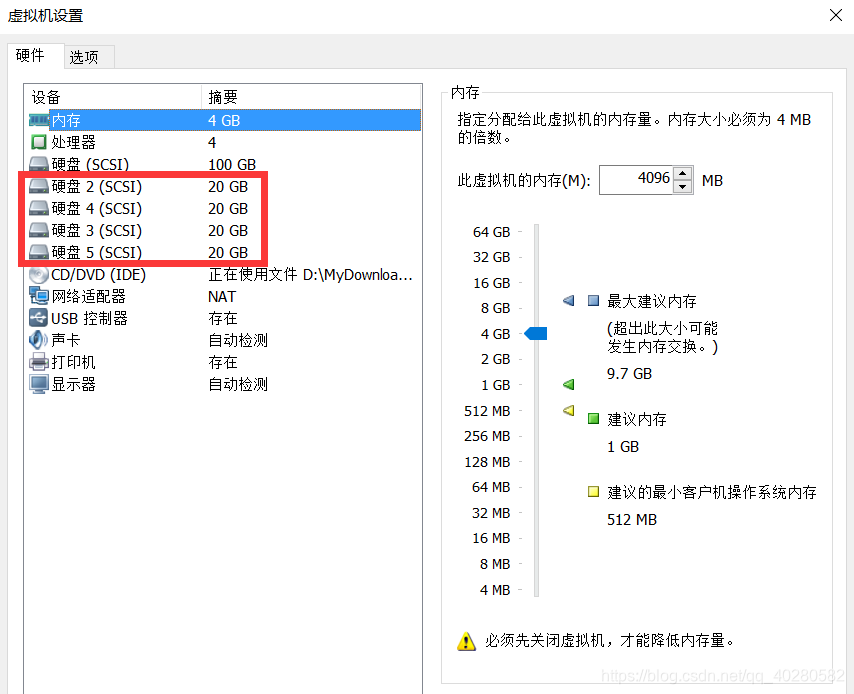This screenshot has height=694, width=854.
Task: Select the 硬盘 (SCSI) 100 GB row
Action: tap(224, 164)
